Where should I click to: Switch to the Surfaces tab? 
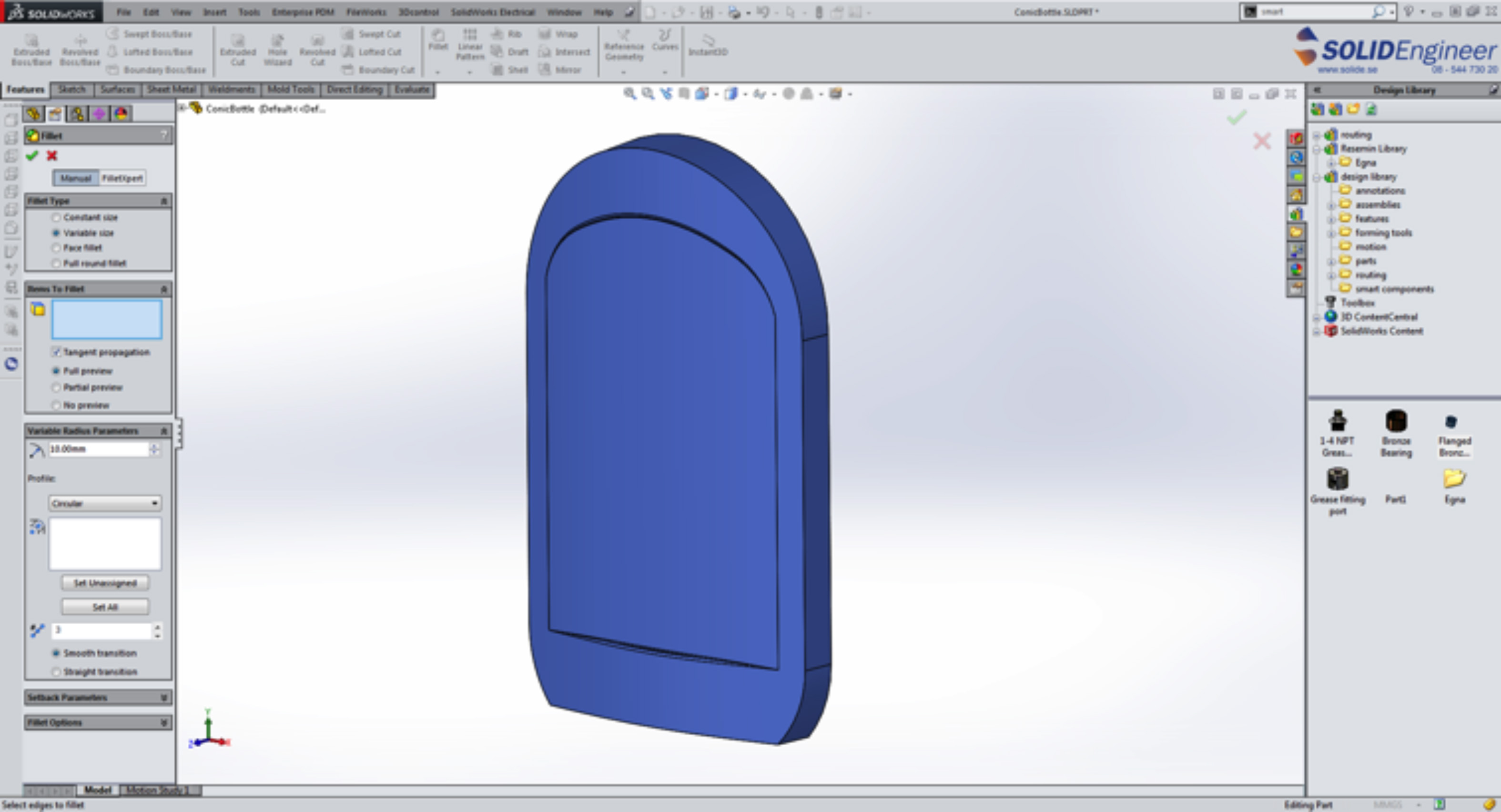[x=117, y=89]
